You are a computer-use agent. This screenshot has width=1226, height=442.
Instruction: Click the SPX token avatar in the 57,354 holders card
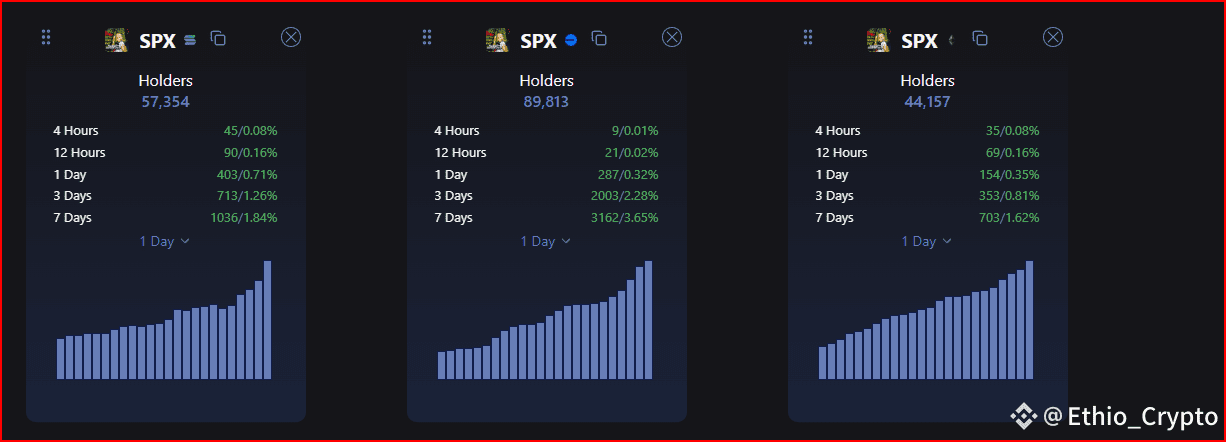(x=116, y=40)
